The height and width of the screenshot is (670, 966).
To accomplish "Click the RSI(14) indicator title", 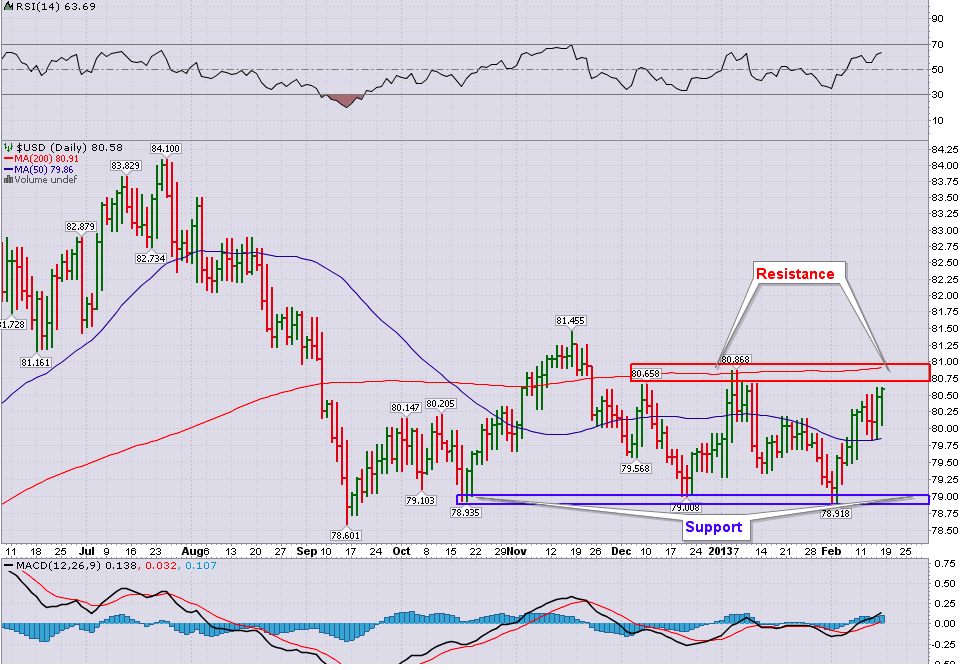I will (x=28, y=9).
